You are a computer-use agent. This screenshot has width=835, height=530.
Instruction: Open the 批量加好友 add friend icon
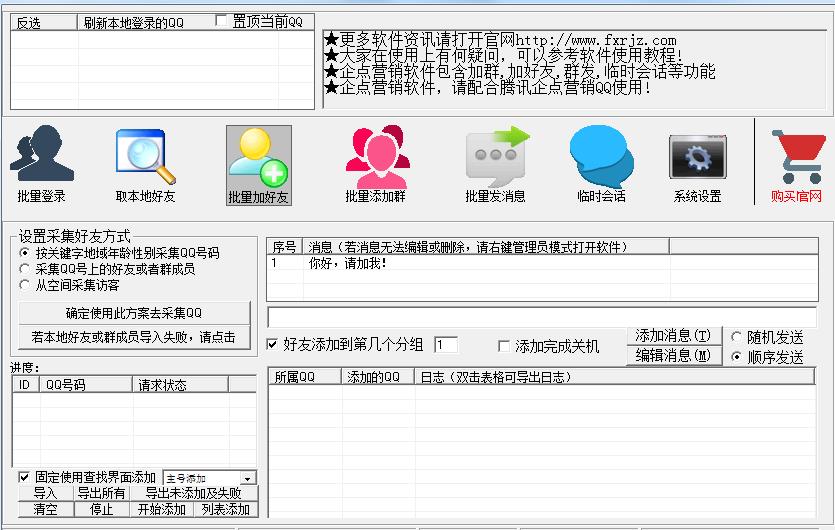point(258,165)
